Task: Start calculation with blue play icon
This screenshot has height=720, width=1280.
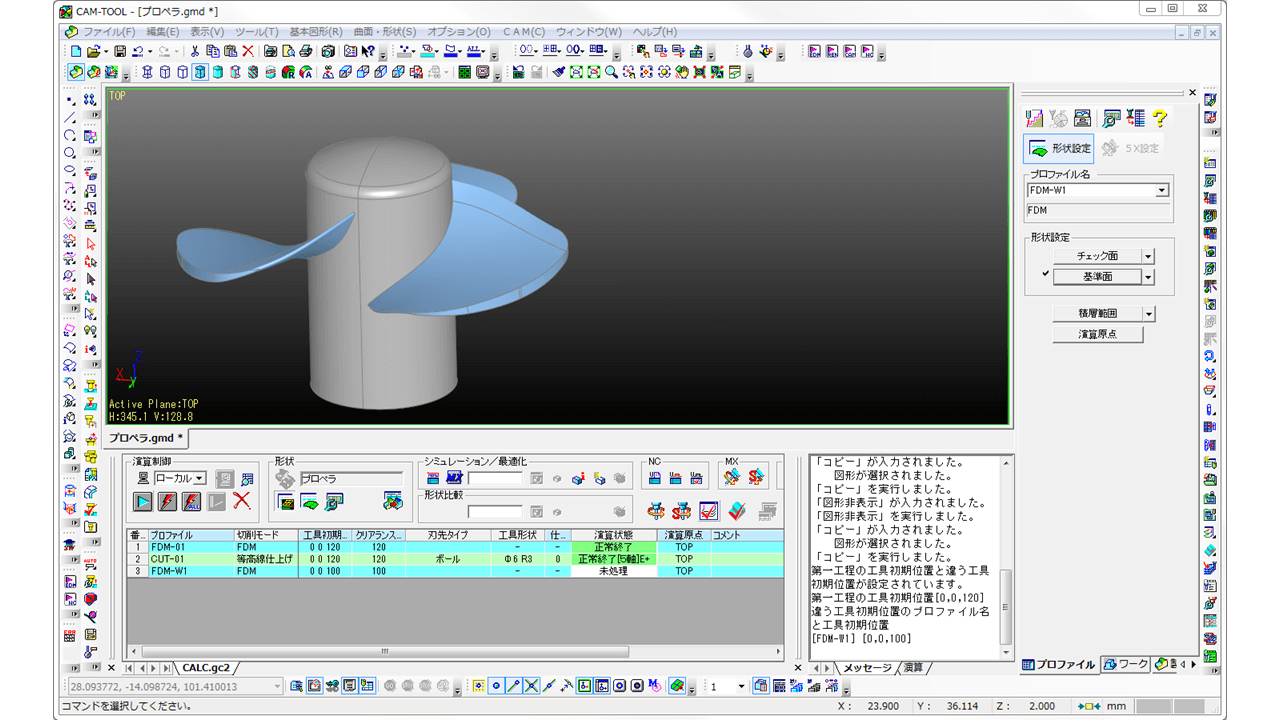Action: pos(143,501)
